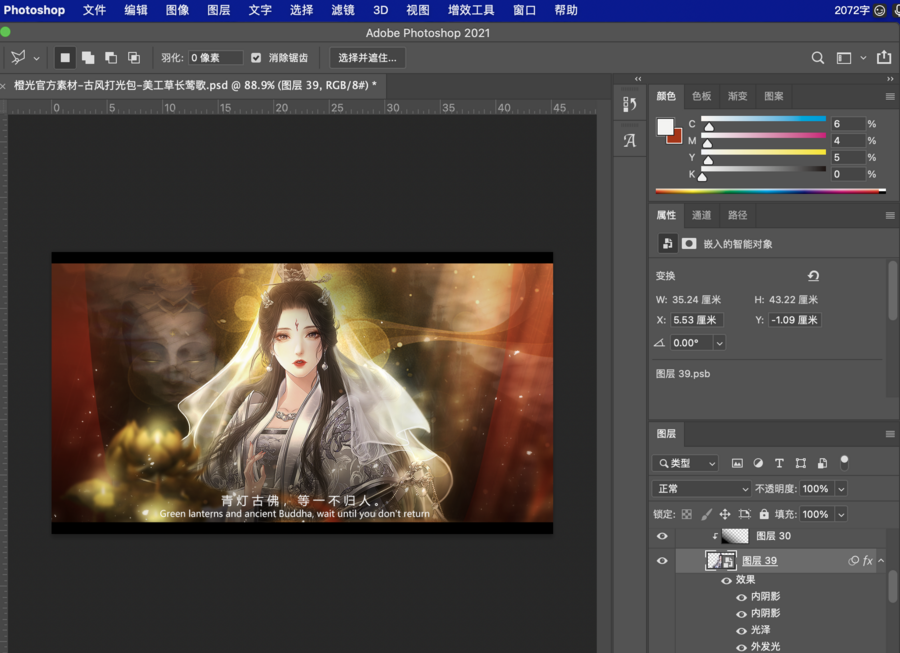Click the search icon in options bar
The image size is (900, 653).
tap(818, 58)
